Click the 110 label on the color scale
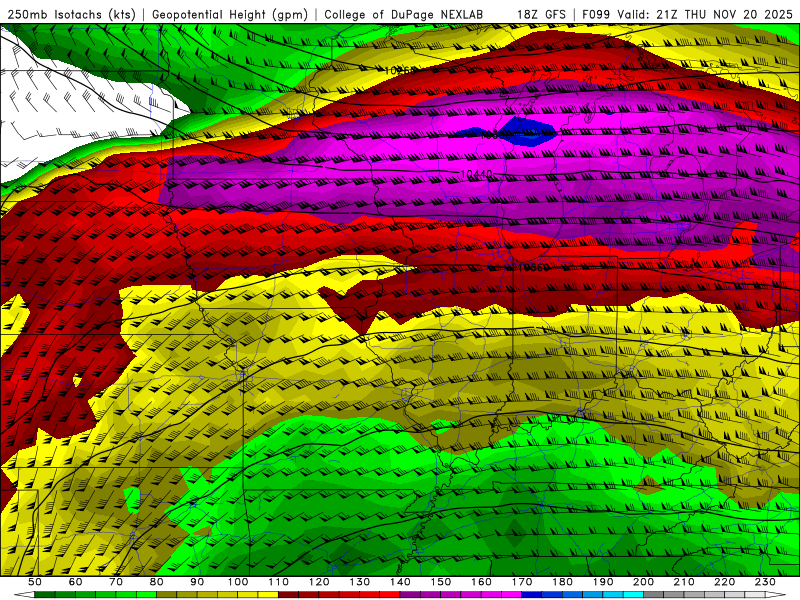Viewport: 800px width, 600px height. click(279, 582)
